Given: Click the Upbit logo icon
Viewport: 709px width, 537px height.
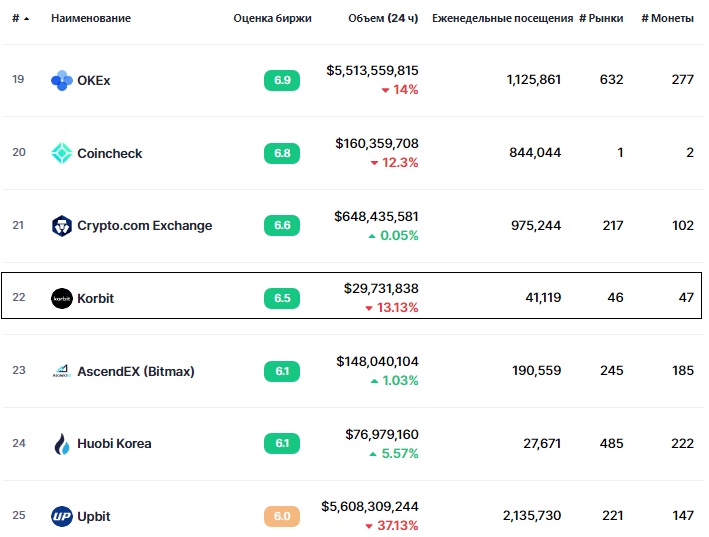Looking at the screenshot, I should 61,516.
